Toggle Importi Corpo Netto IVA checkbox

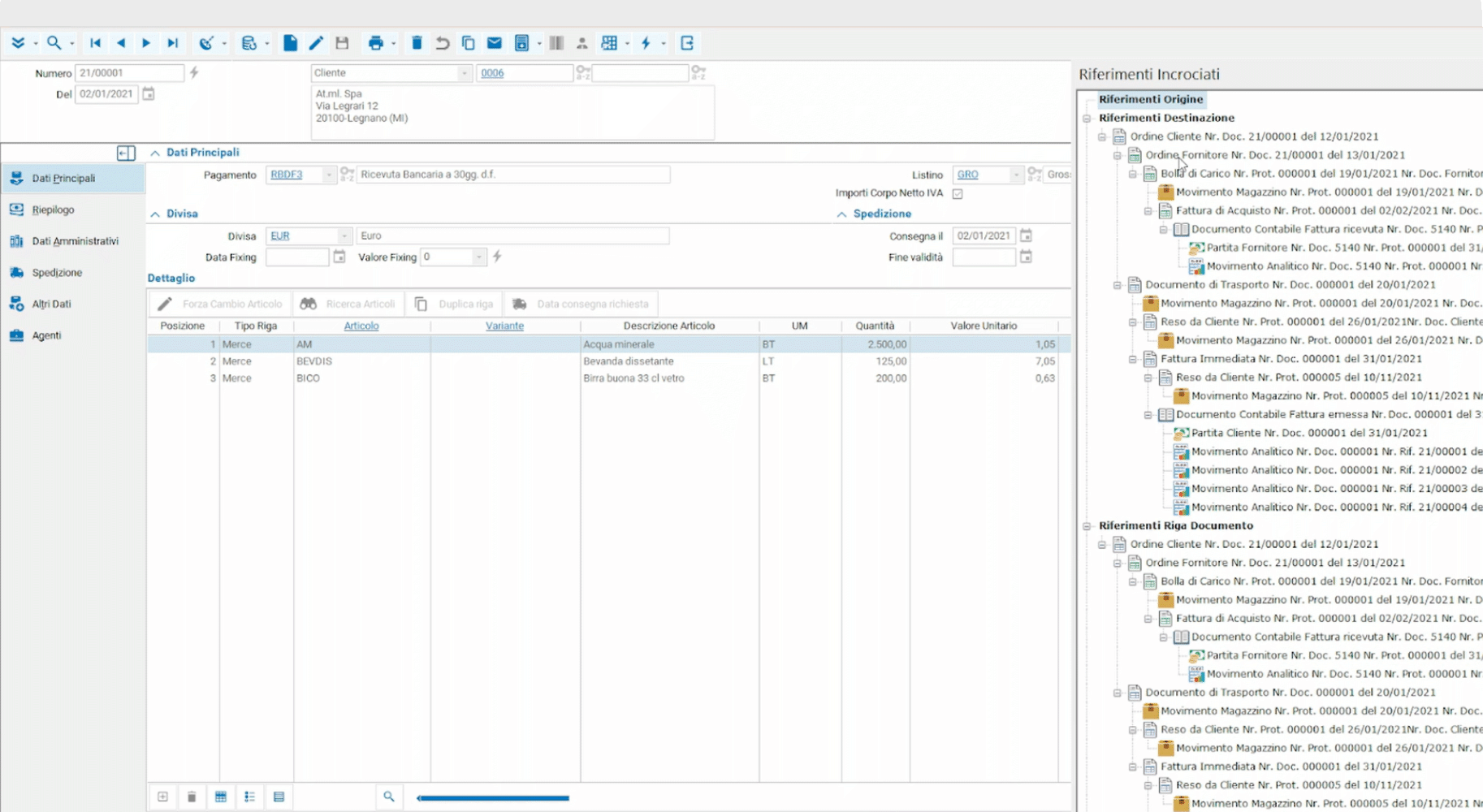click(958, 193)
